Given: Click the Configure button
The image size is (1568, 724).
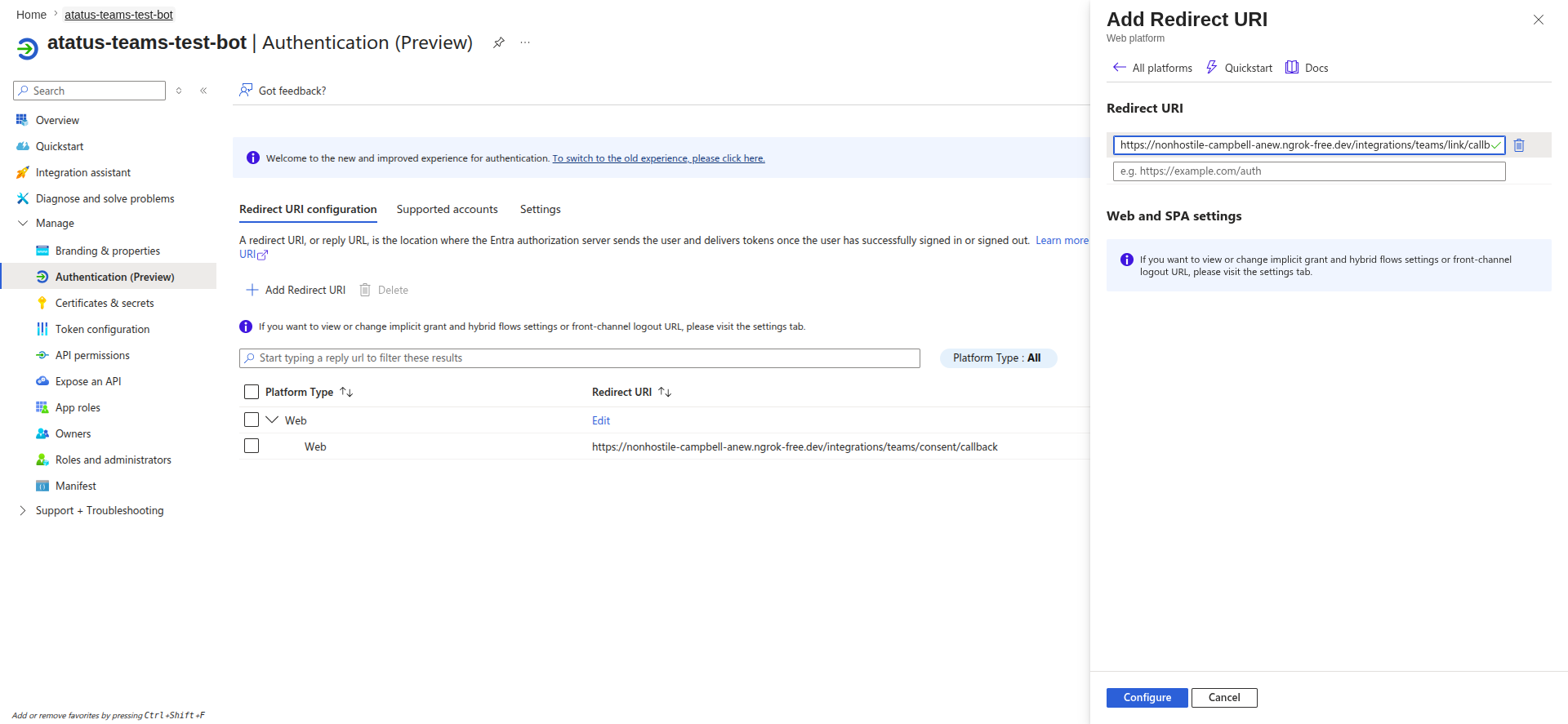Looking at the screenshot, I should tap(1147, 697).
